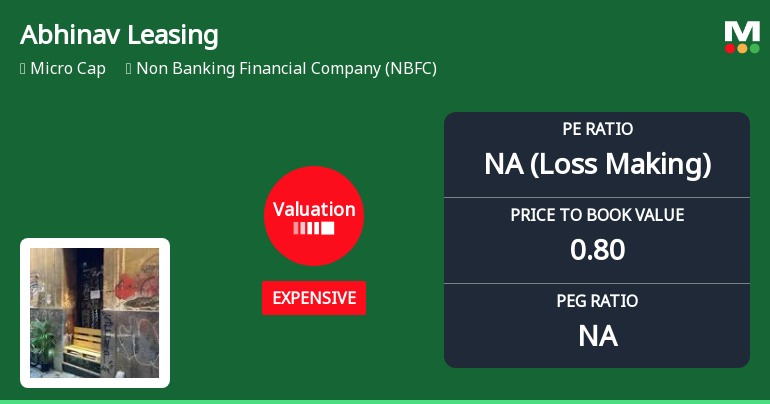Click the Markets Mojo M logo
This screenshot has height=404, width=770.
(742, 30)
